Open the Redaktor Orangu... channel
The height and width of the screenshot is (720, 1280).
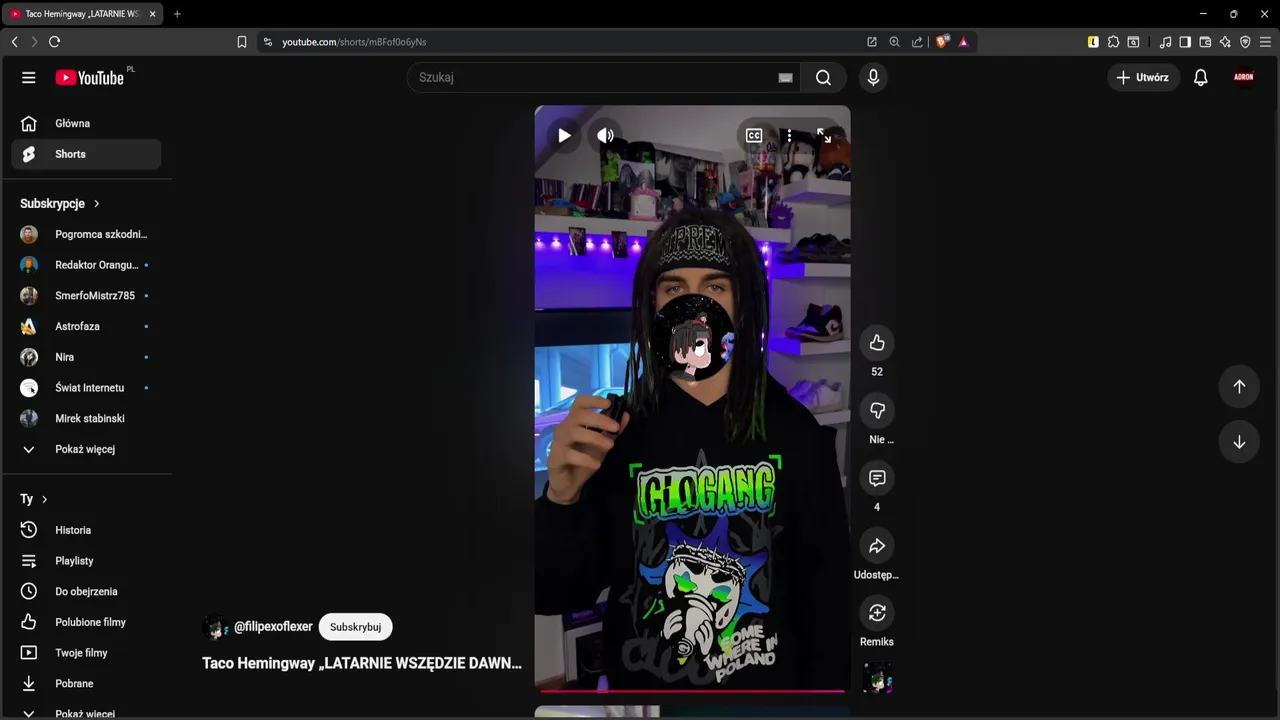coord(86,265)
